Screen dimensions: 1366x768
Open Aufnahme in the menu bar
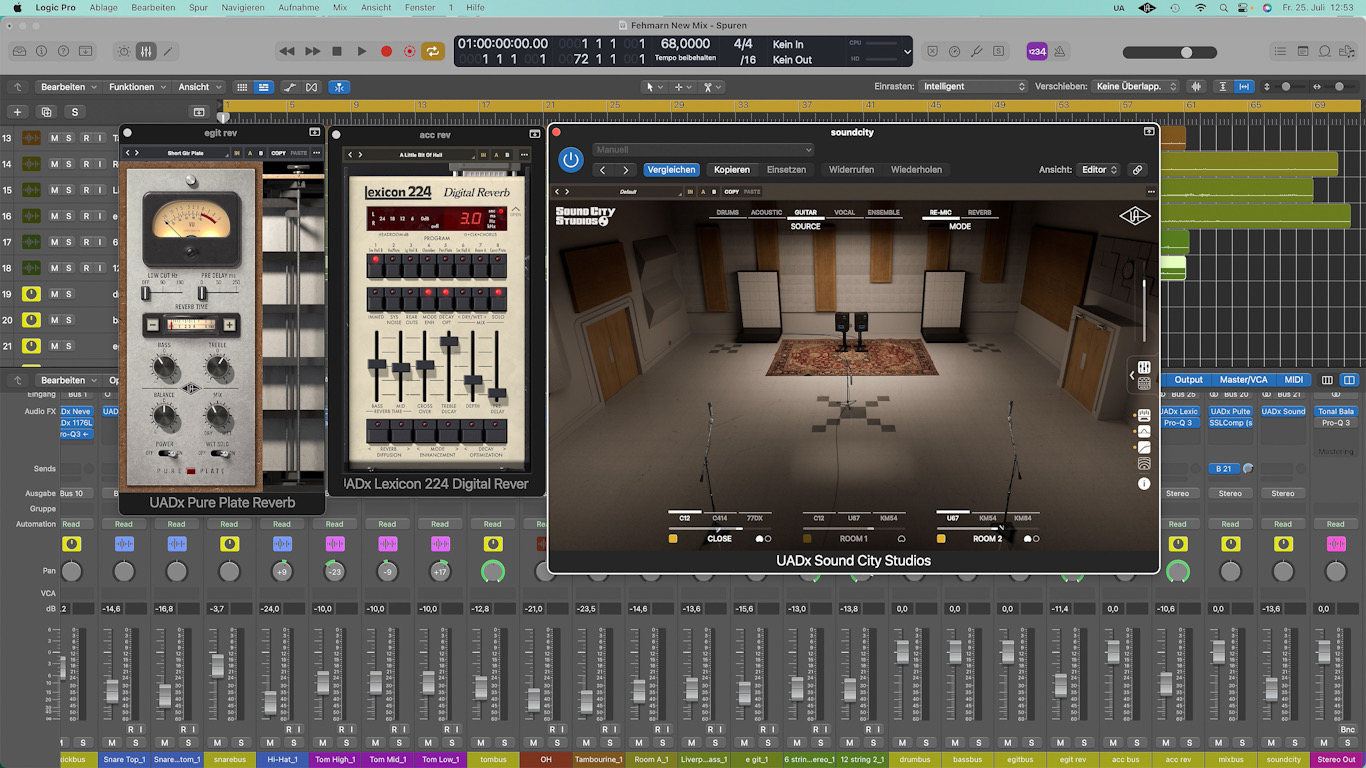pos(299,7)
